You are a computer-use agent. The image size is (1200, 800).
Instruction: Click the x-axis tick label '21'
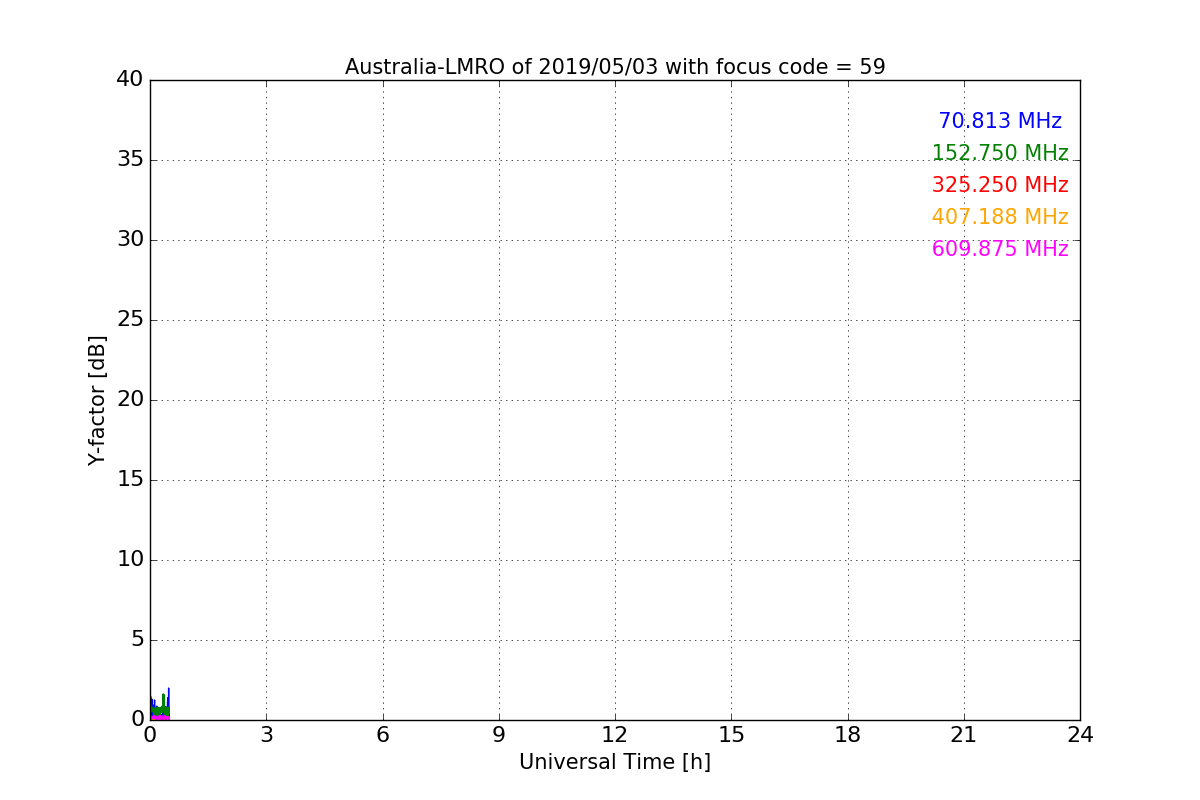point(964,735)
